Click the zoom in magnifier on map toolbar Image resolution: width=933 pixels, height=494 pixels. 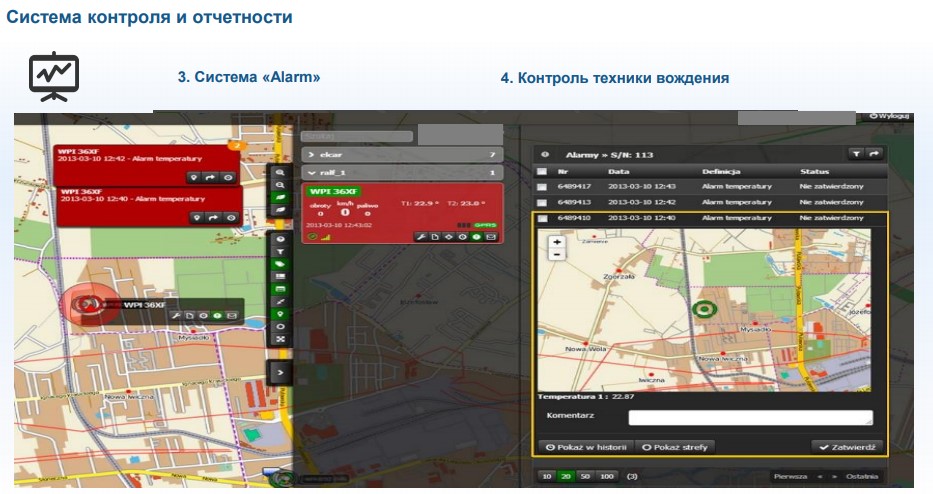(281, 172)
